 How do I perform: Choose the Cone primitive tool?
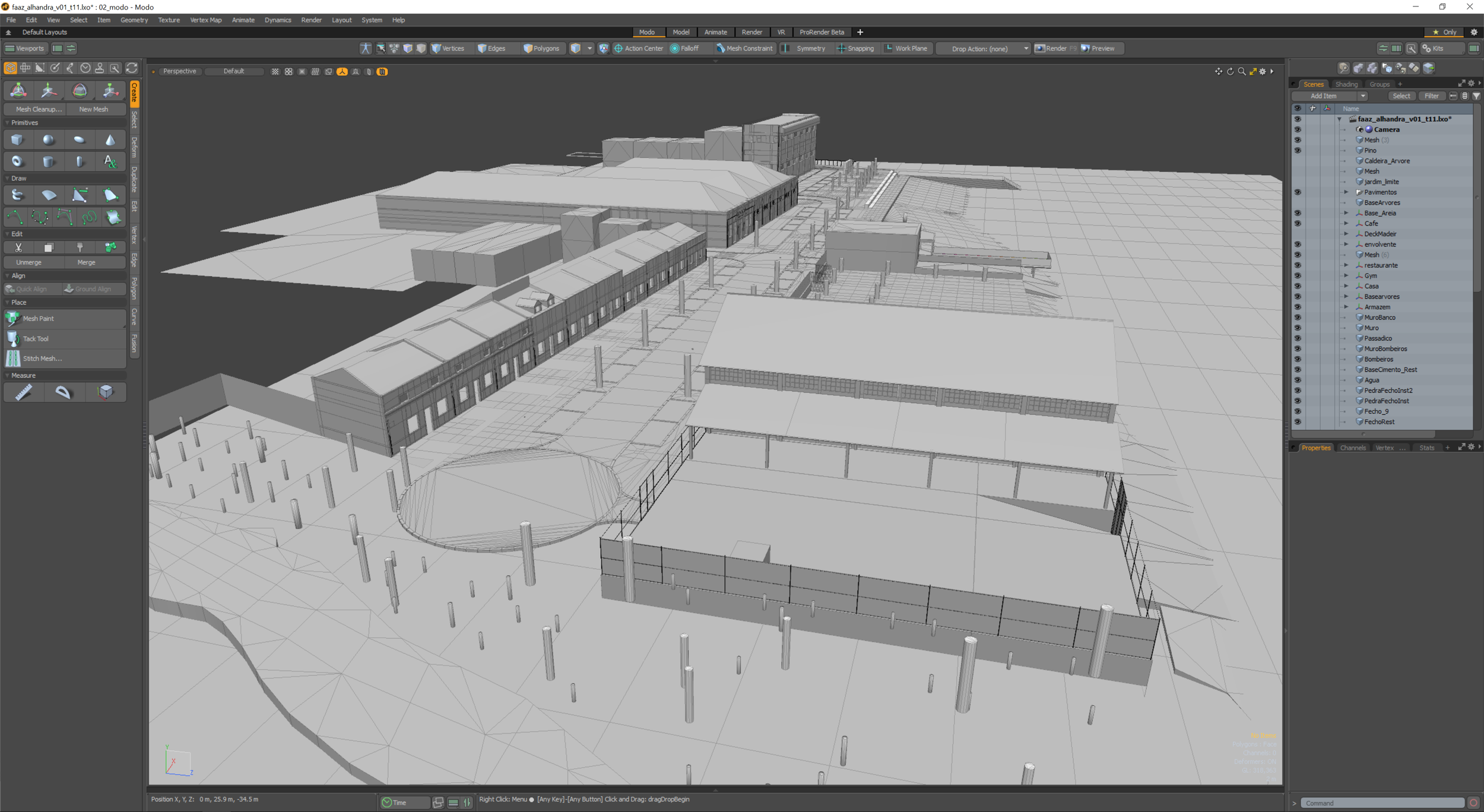coord(110,140)
